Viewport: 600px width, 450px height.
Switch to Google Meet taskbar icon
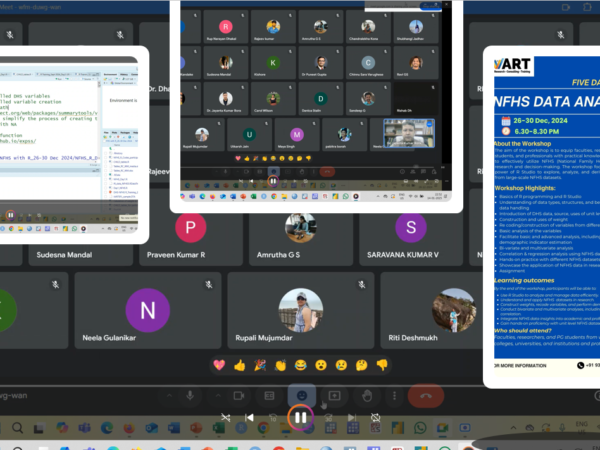coord(442,427)
